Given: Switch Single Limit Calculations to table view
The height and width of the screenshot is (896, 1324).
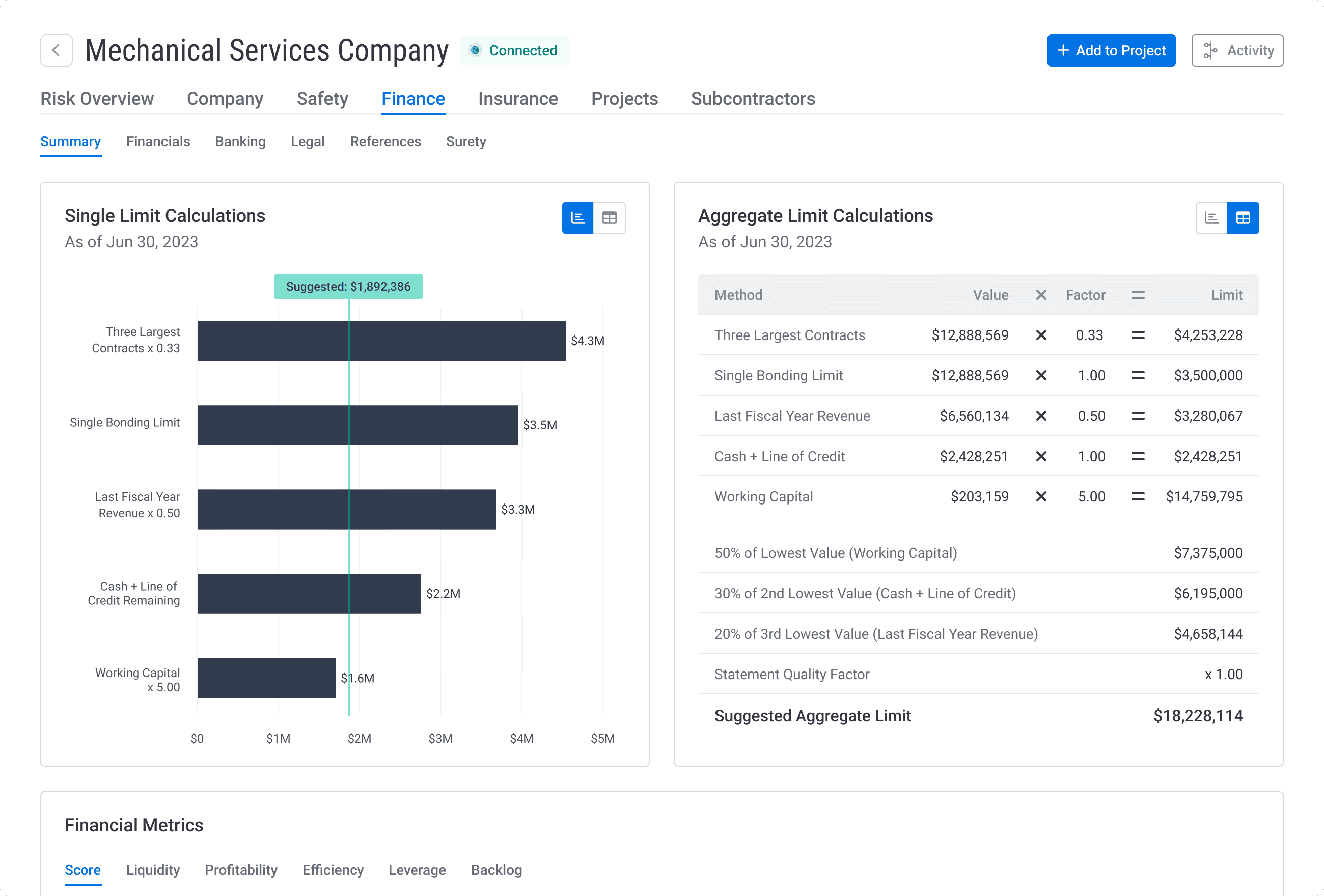Looking at the screenshot, I should [610, 217].
